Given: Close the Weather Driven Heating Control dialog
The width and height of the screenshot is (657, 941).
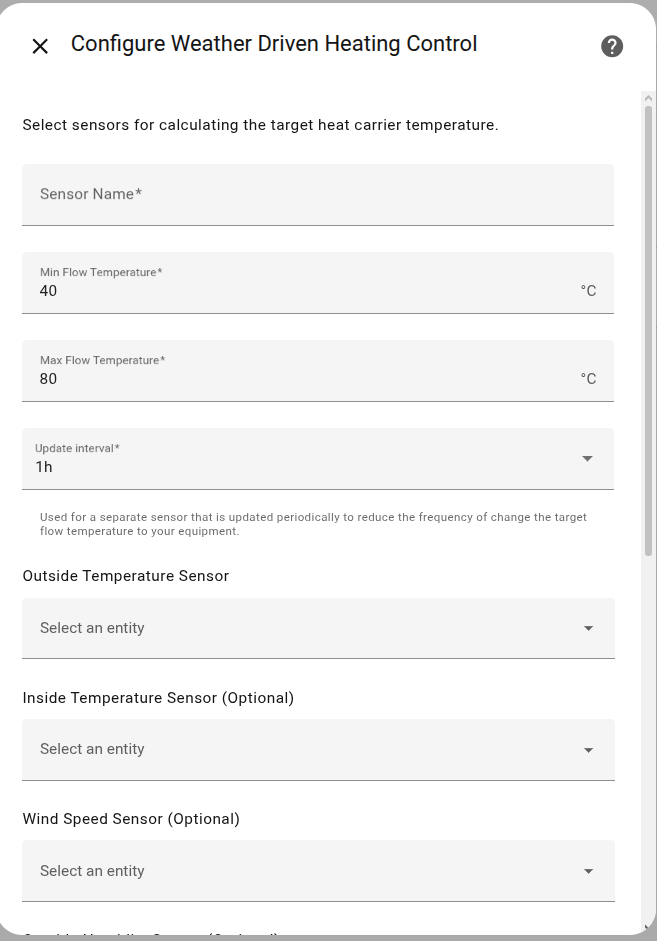Looking at the screenshot, I should pos(40,46).
